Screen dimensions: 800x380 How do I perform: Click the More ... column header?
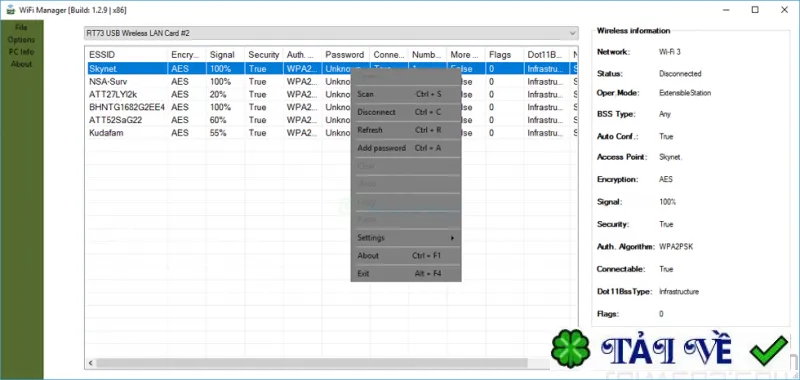click(466, 55)
